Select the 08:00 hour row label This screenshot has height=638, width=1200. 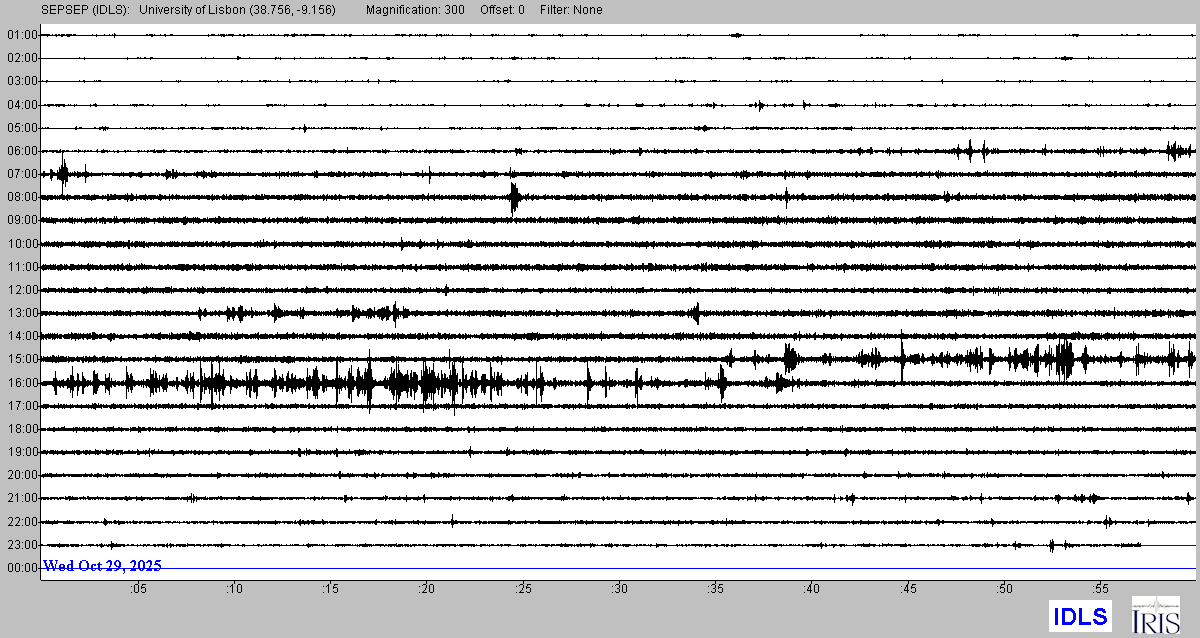point(21,197)
